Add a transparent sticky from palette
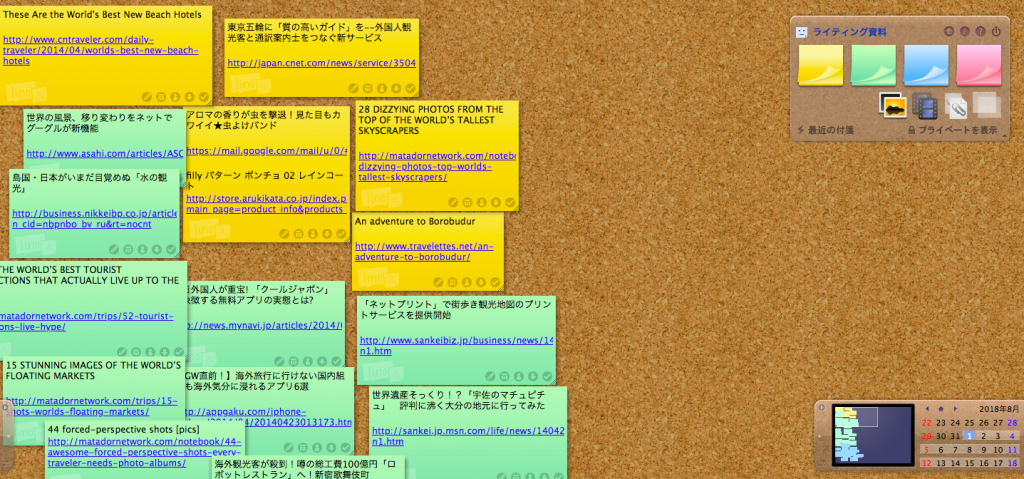1024x479 pixels. (x=985, y=105)
